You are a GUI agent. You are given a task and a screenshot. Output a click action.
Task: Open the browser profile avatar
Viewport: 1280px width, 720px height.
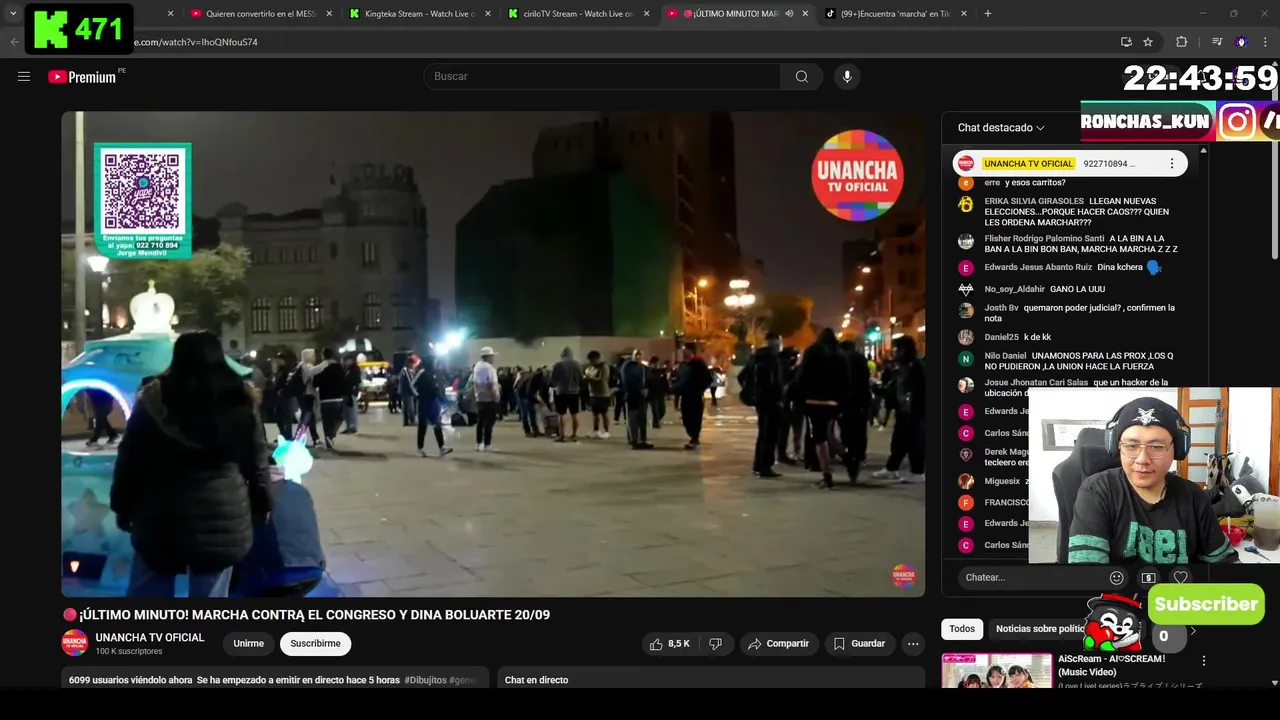coord(1241,42)
